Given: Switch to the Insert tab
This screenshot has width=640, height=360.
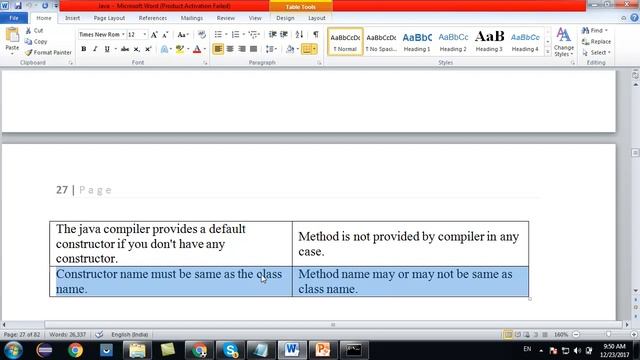Looking at the screenshot, I should point(72,18).
